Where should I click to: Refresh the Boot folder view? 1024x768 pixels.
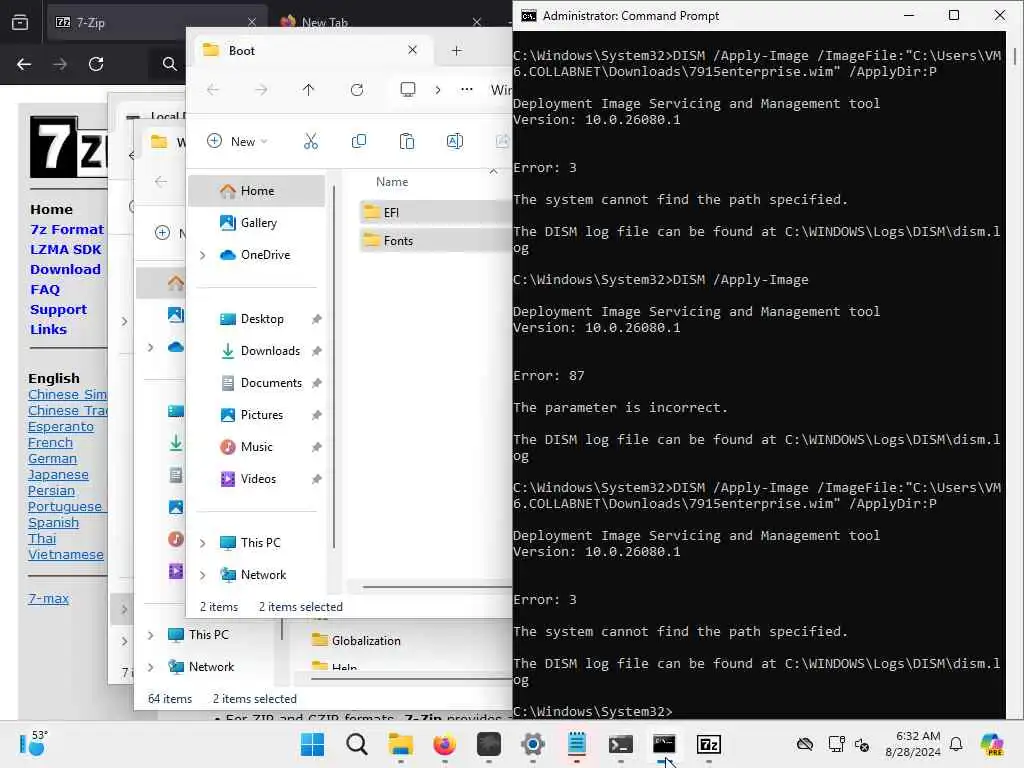pyautogui.click(x=357, y=89)
